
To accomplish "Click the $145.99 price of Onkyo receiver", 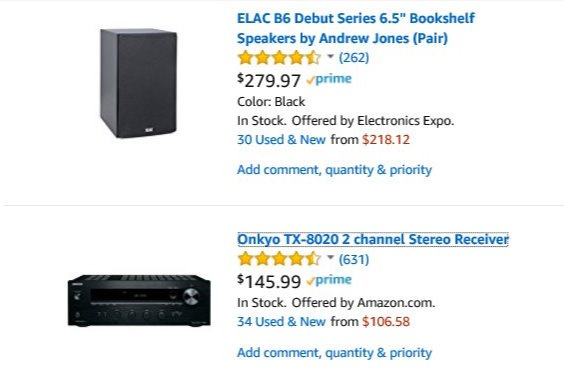I will click(269, 281).
